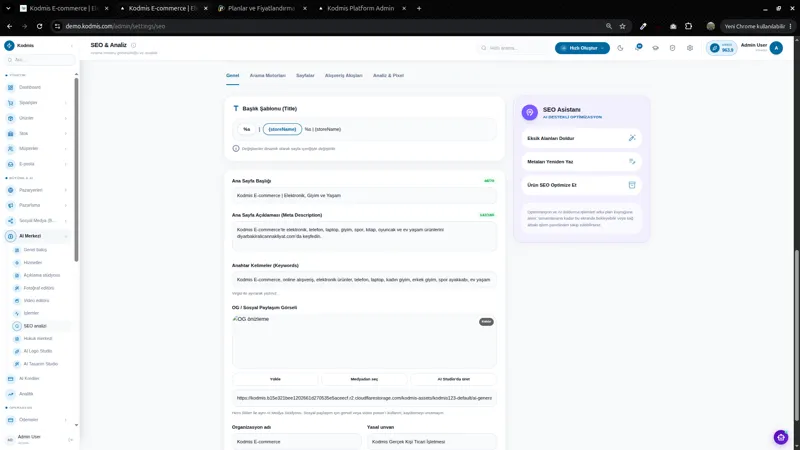The image size is (800, 450).
Task: Switch to the Genel tab
Action: click(x=232, y=76)
